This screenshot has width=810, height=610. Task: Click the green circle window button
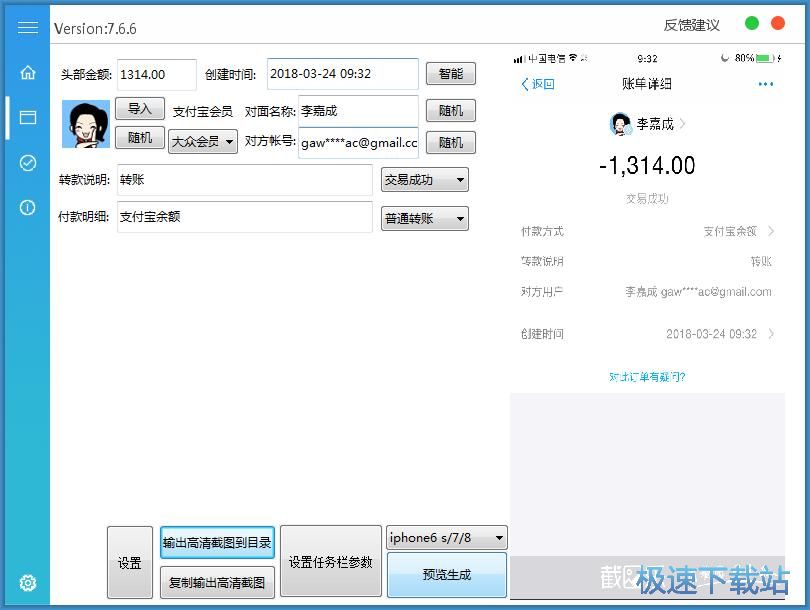pos(752,24)
